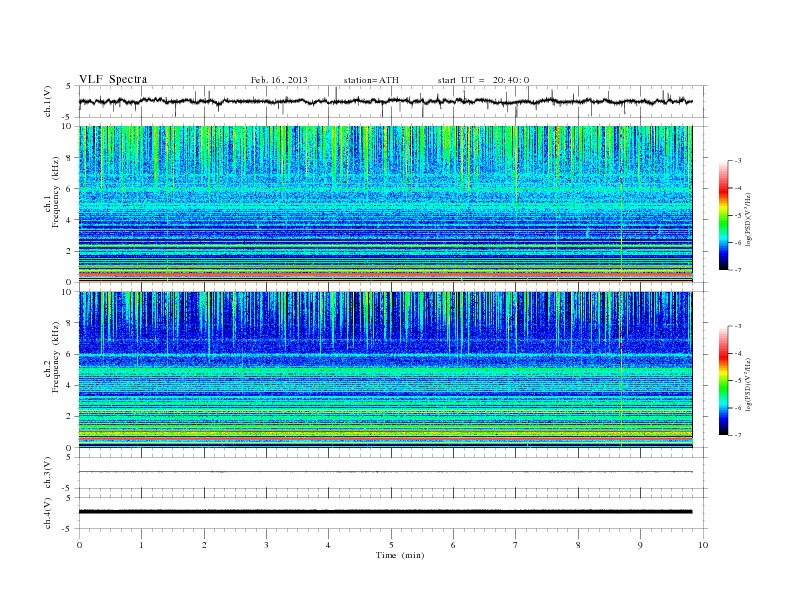The width and height of the screenshot is (792, 612).
Task: Click the time axis tick label "3"
Action: [266, 545]
